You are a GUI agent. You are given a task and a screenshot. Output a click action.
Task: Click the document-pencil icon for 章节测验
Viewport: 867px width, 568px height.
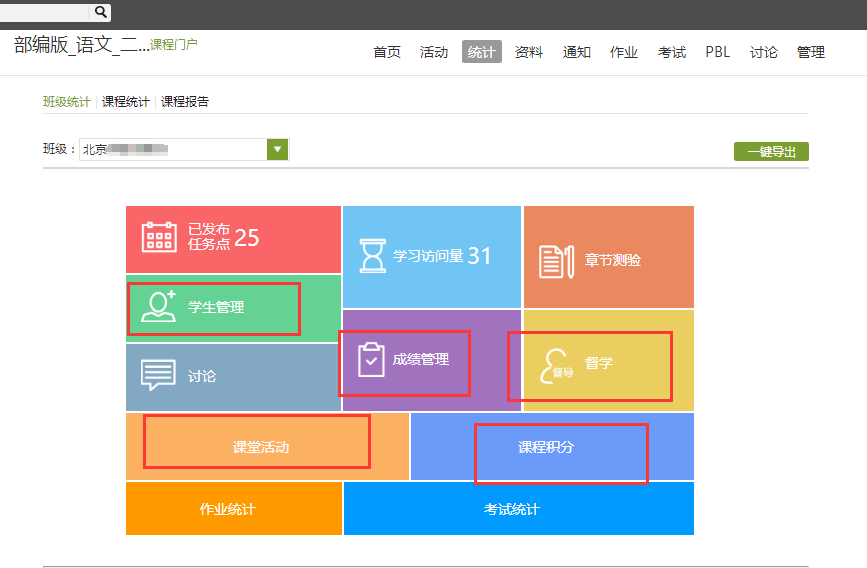pyautogui.click(x=555, y=260)
